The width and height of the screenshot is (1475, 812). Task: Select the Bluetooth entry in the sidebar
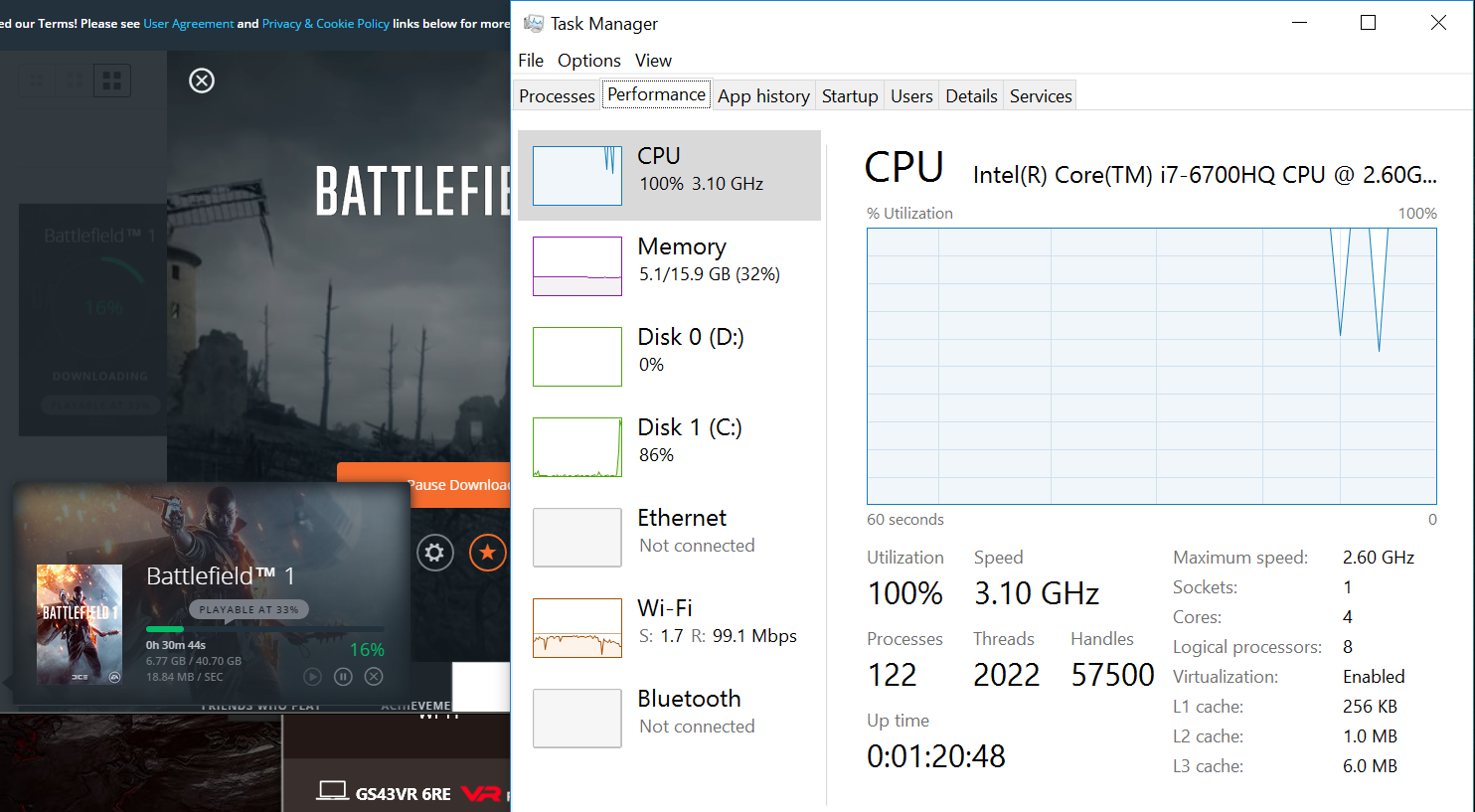coord(669,718)
